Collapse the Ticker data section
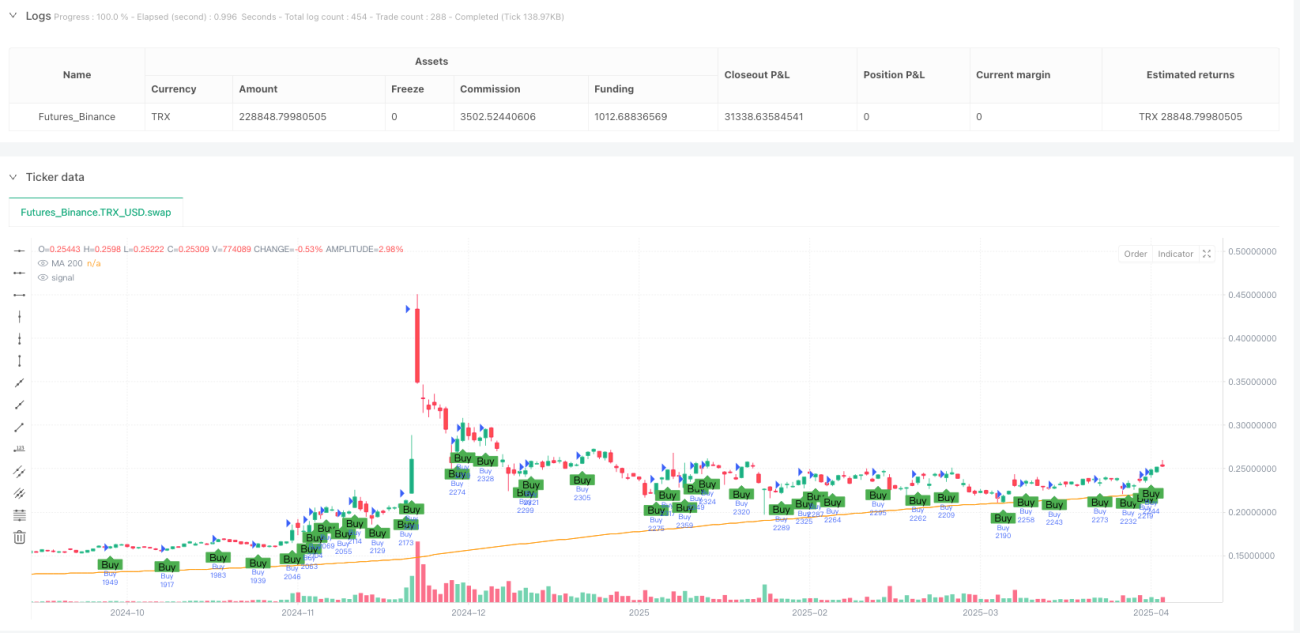This screenshot has width=1300, height=633. (x=13, y=177)
